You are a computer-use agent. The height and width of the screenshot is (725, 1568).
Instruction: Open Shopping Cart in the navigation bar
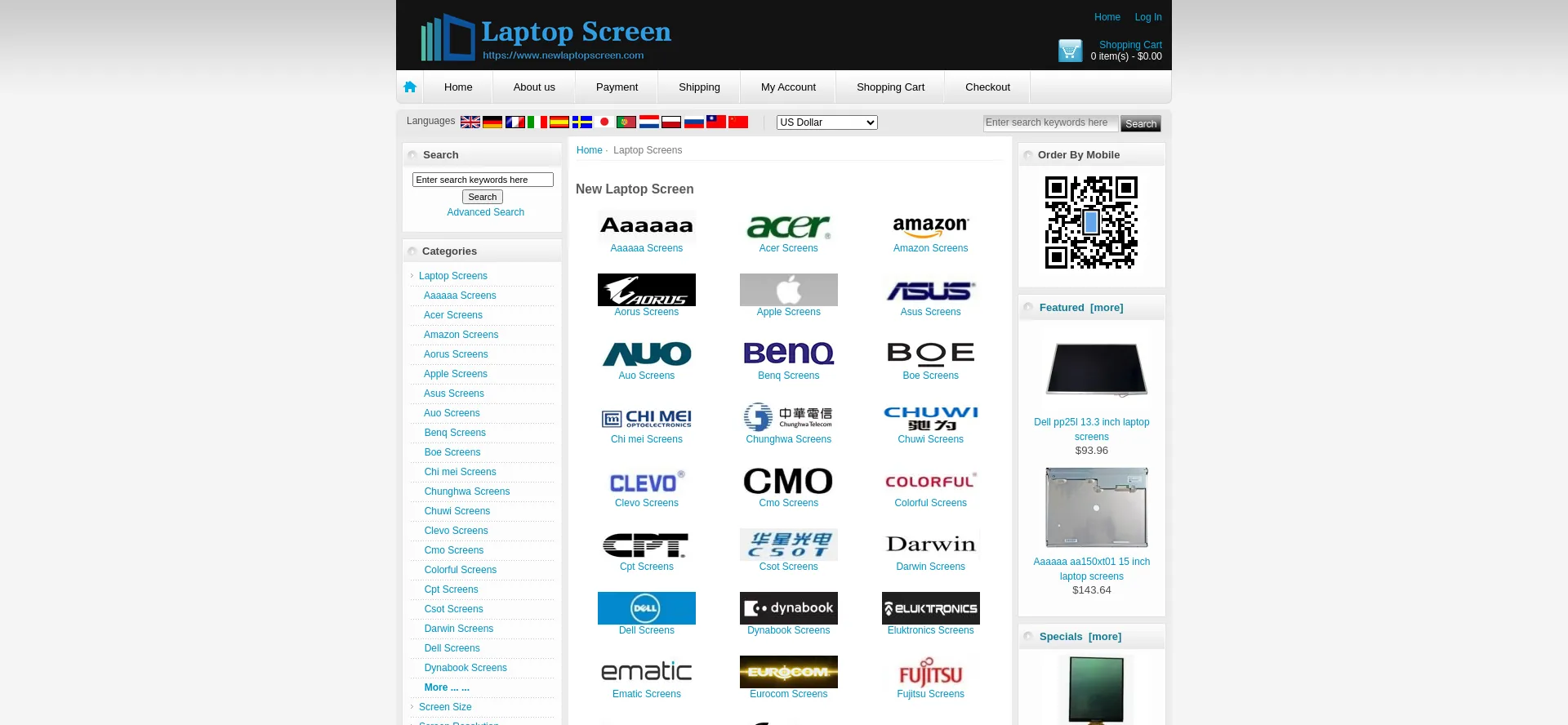pos(890,87)
